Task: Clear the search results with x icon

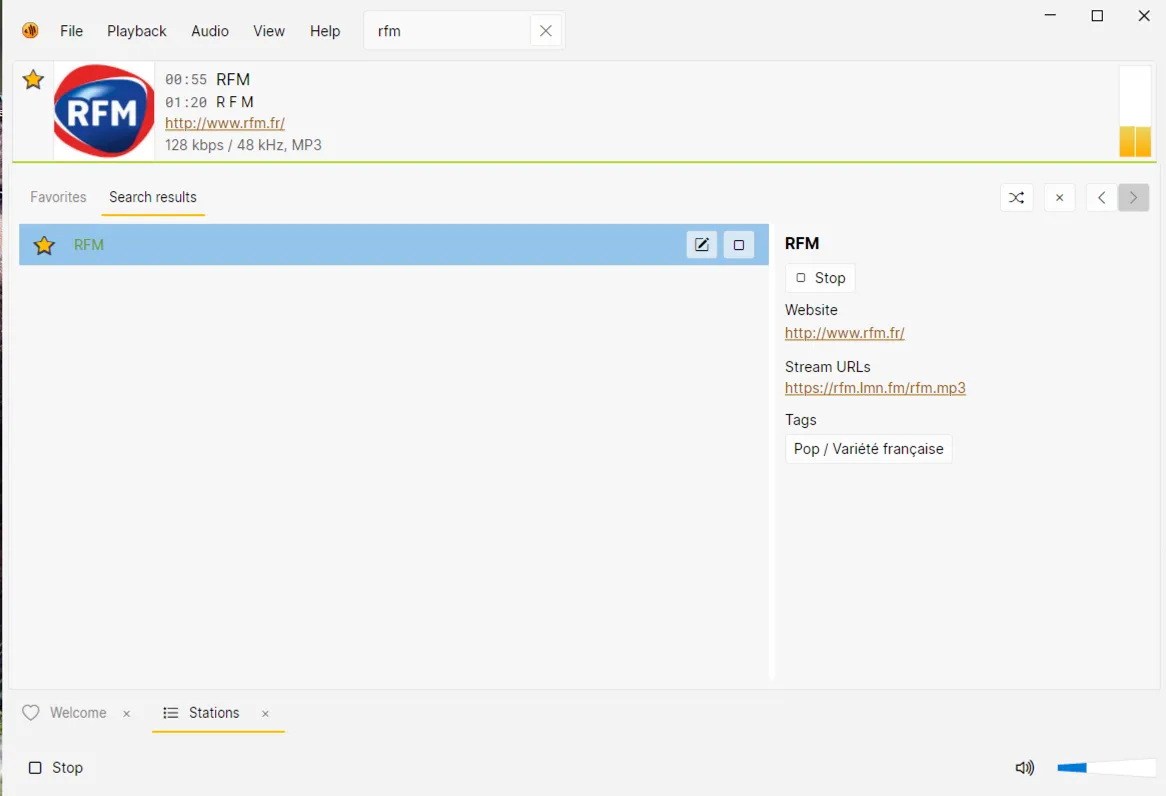Action: click(x=1060, y=198)
